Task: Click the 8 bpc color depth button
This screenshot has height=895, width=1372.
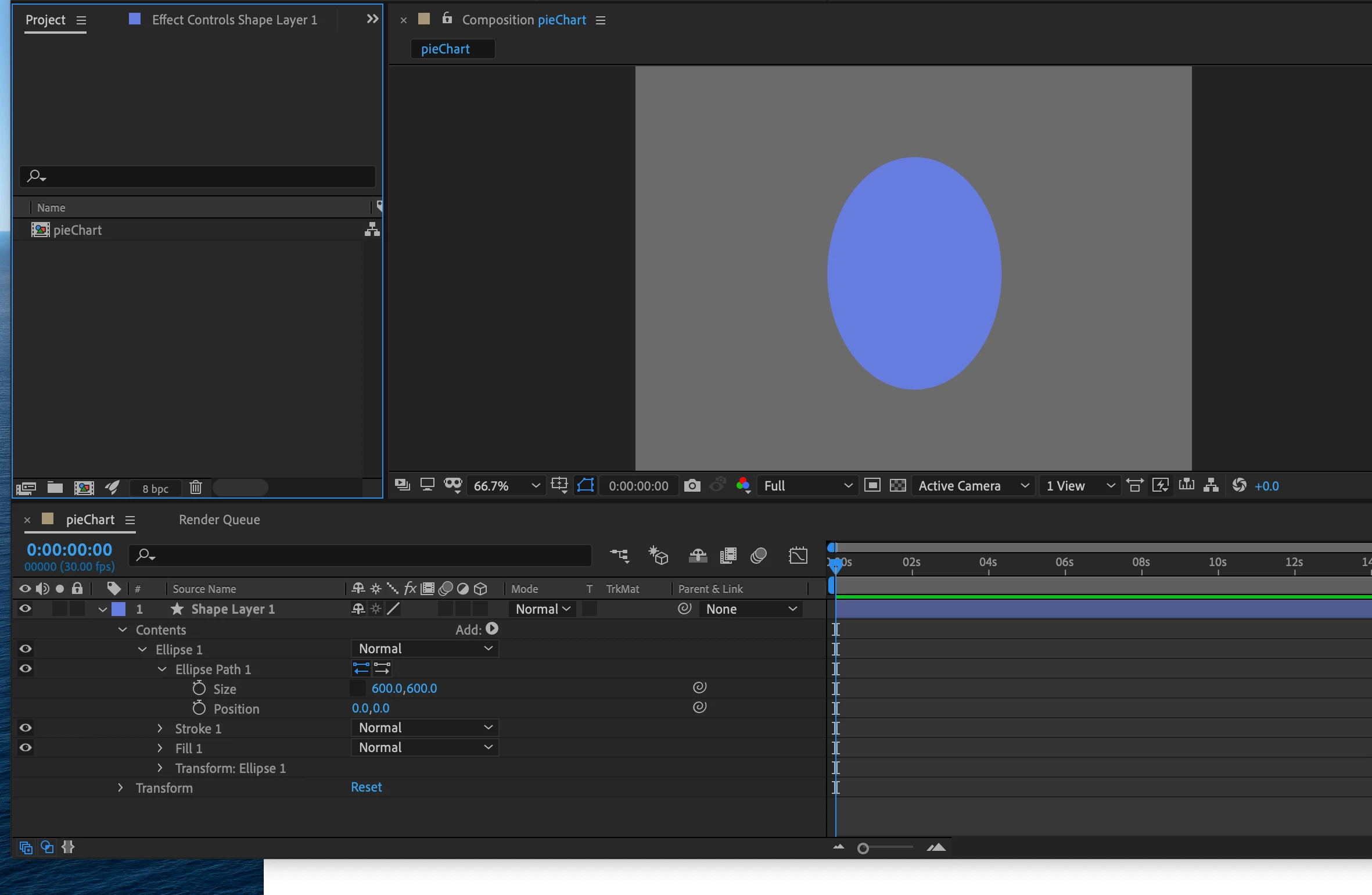Action: [155, 489]
